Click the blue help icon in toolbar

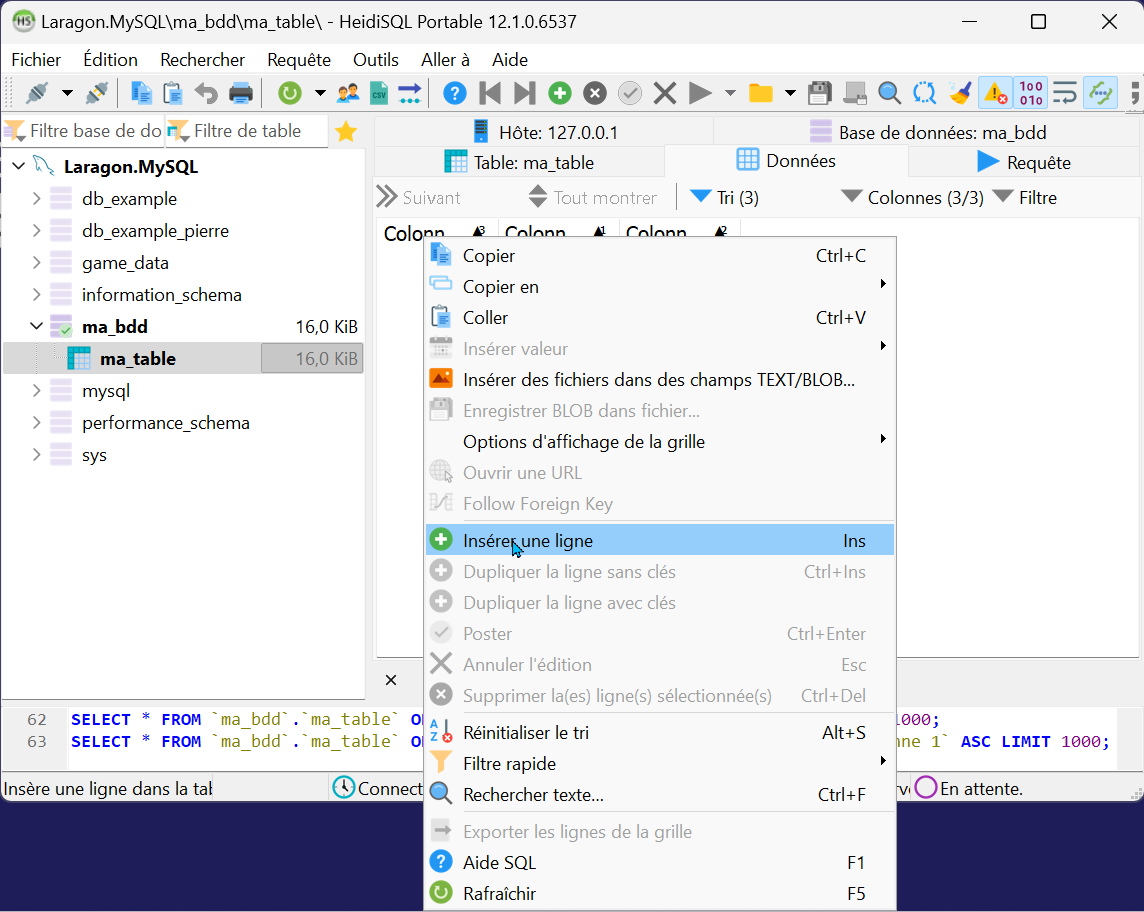coord(455,93)
